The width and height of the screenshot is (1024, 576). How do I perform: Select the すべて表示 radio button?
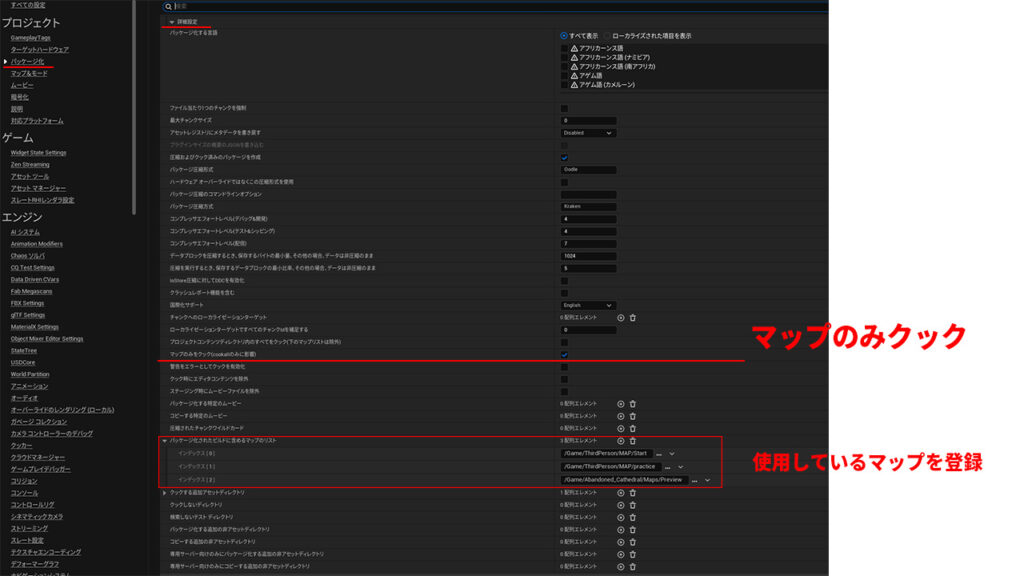564,36
